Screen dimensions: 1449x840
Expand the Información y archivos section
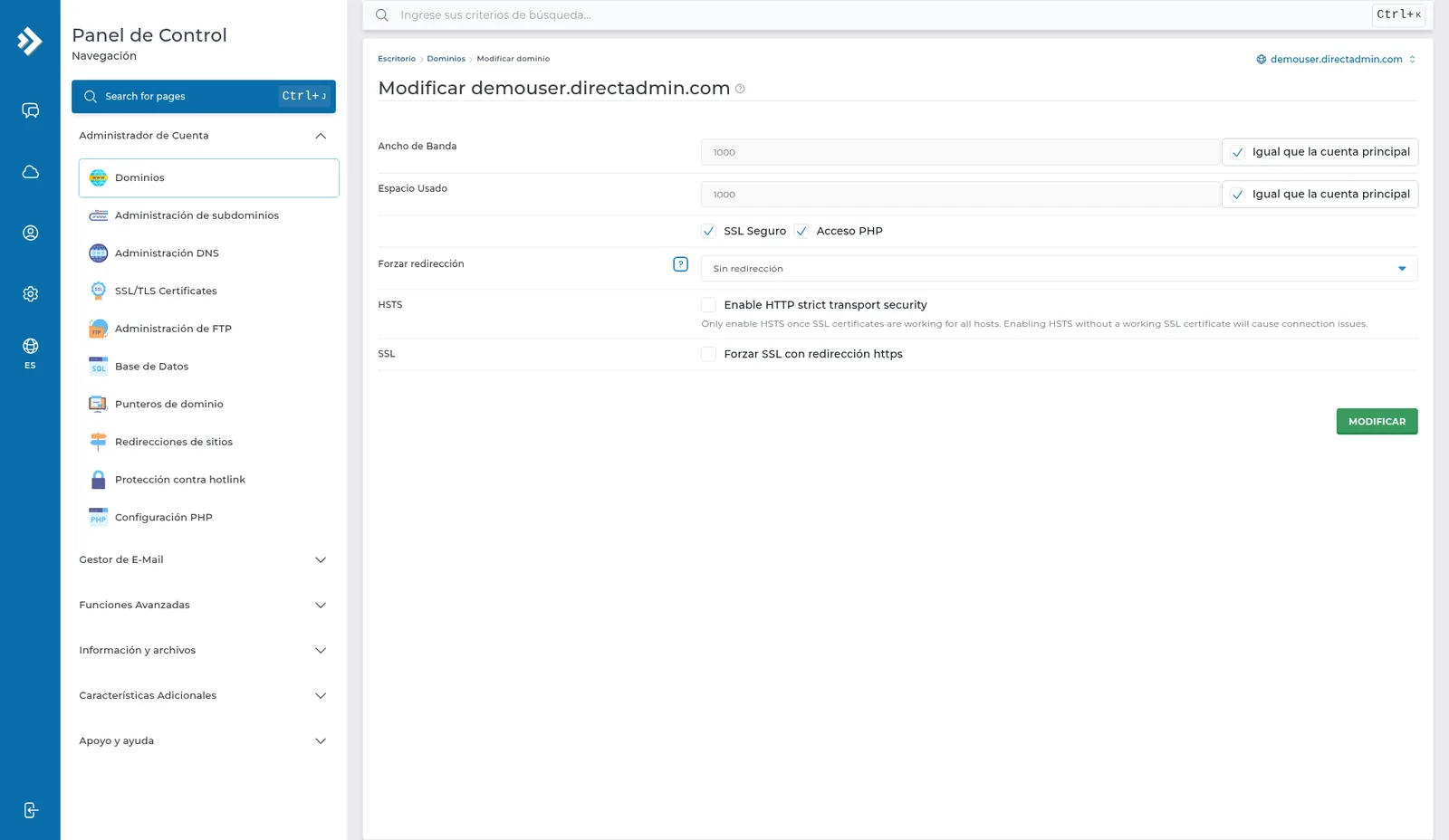pyautogui.click(x=203, y=651)
